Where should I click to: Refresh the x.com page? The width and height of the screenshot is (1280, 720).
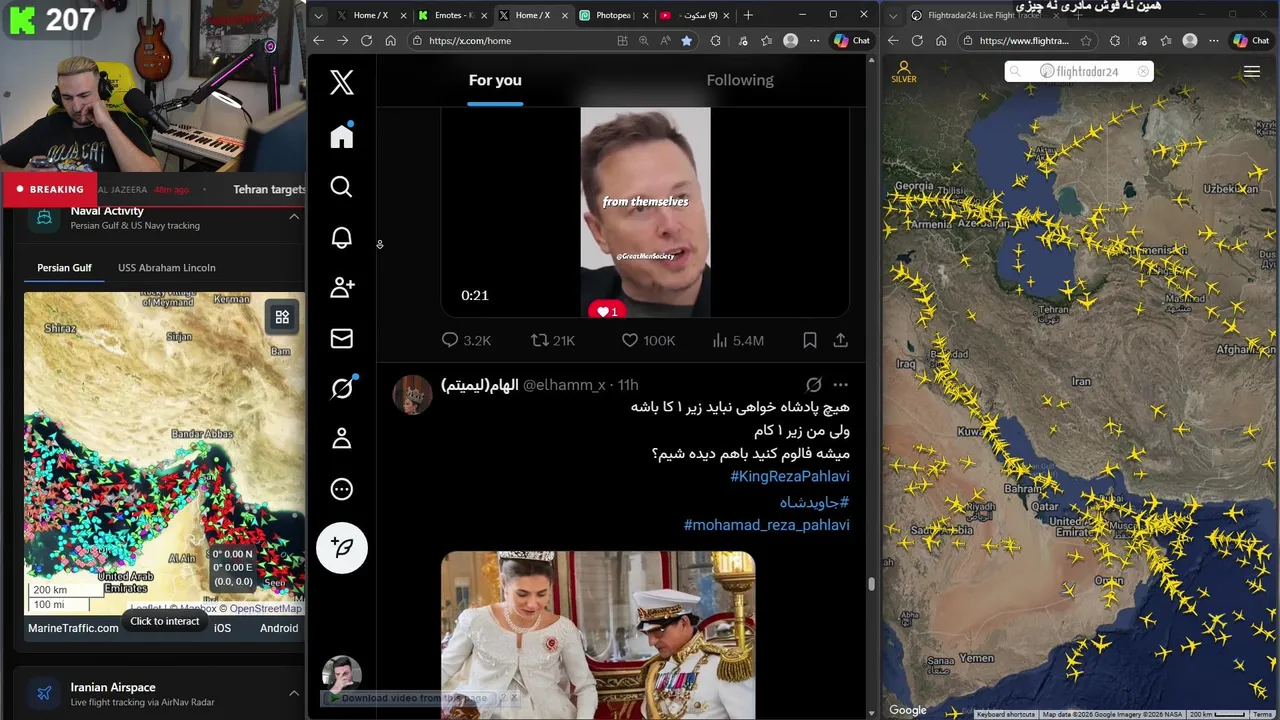366,40
